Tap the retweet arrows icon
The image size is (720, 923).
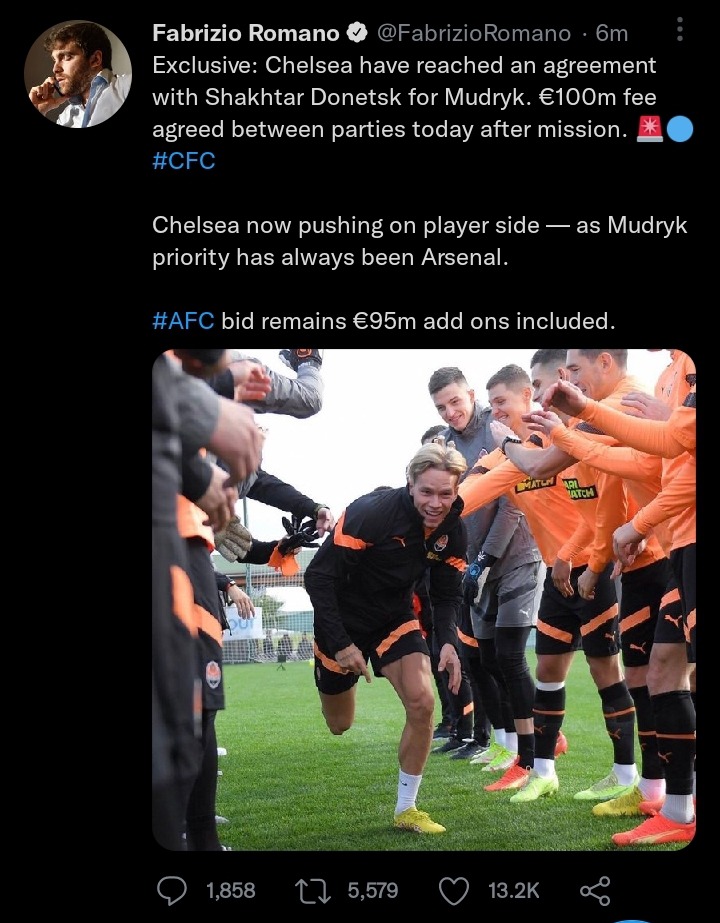(313, 891)
